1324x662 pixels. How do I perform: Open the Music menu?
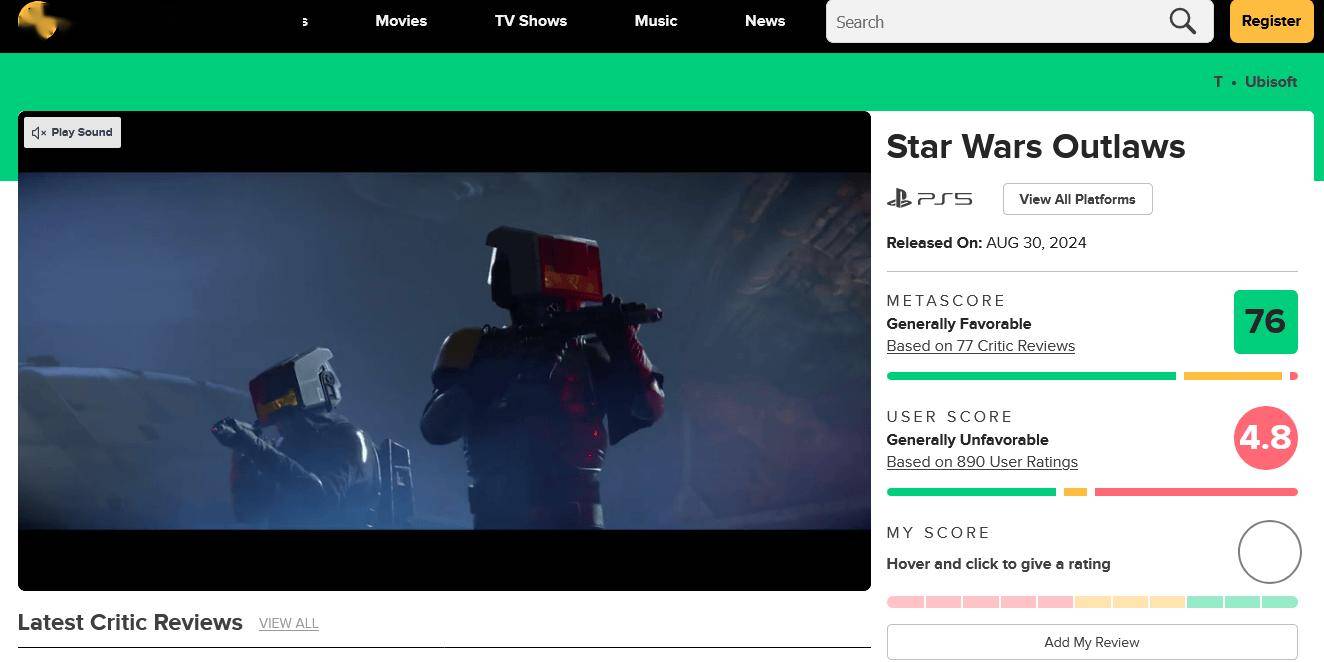pos(656,21)
